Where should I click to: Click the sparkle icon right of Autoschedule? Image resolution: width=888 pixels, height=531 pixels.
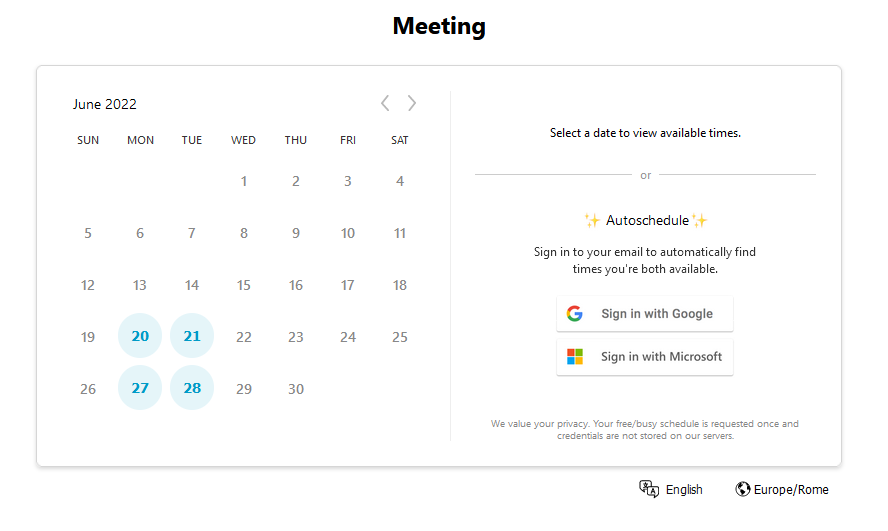coord(699,220)
